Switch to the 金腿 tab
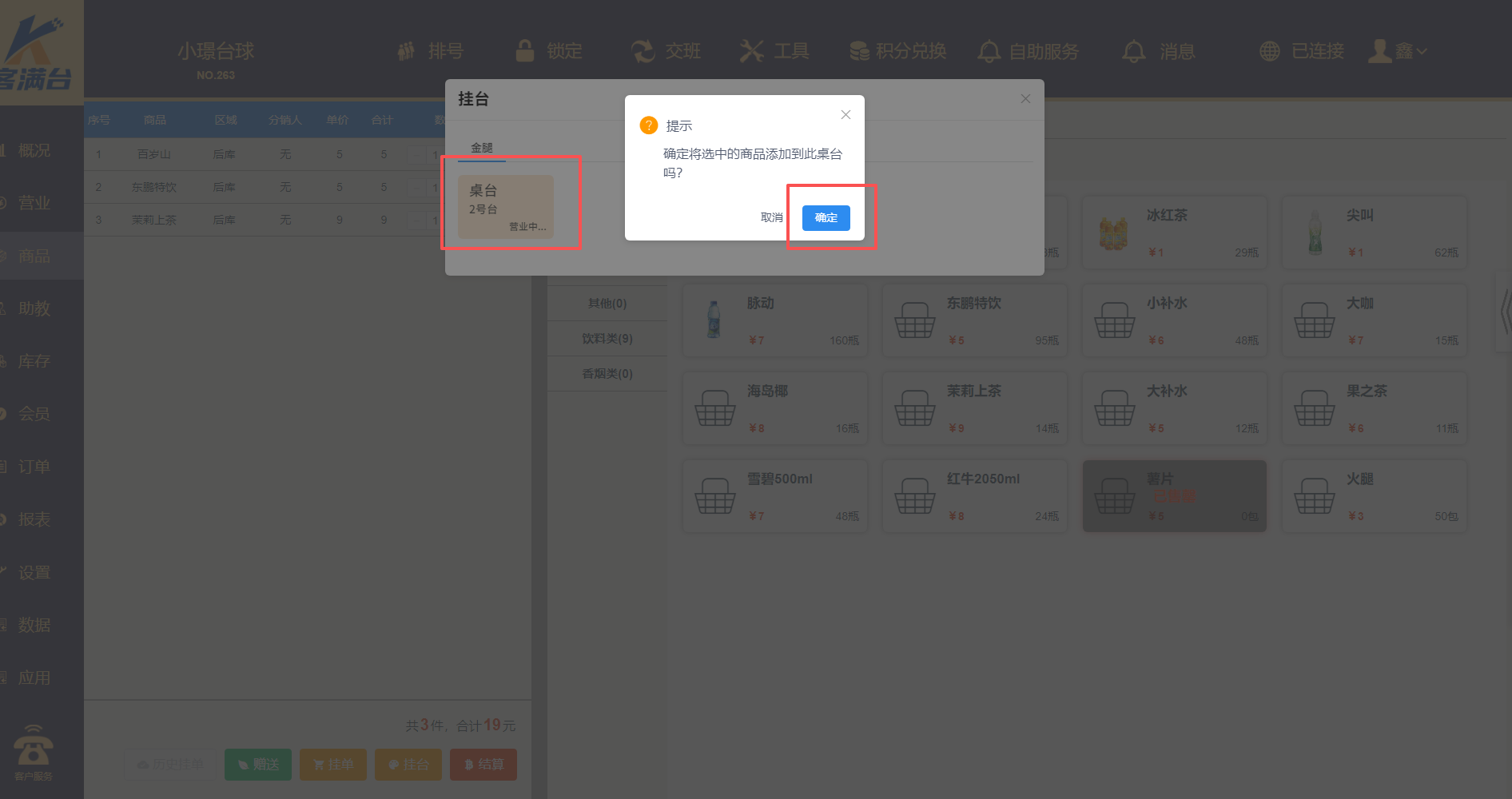The image size is (1512, 799). [x=481, y=148]
